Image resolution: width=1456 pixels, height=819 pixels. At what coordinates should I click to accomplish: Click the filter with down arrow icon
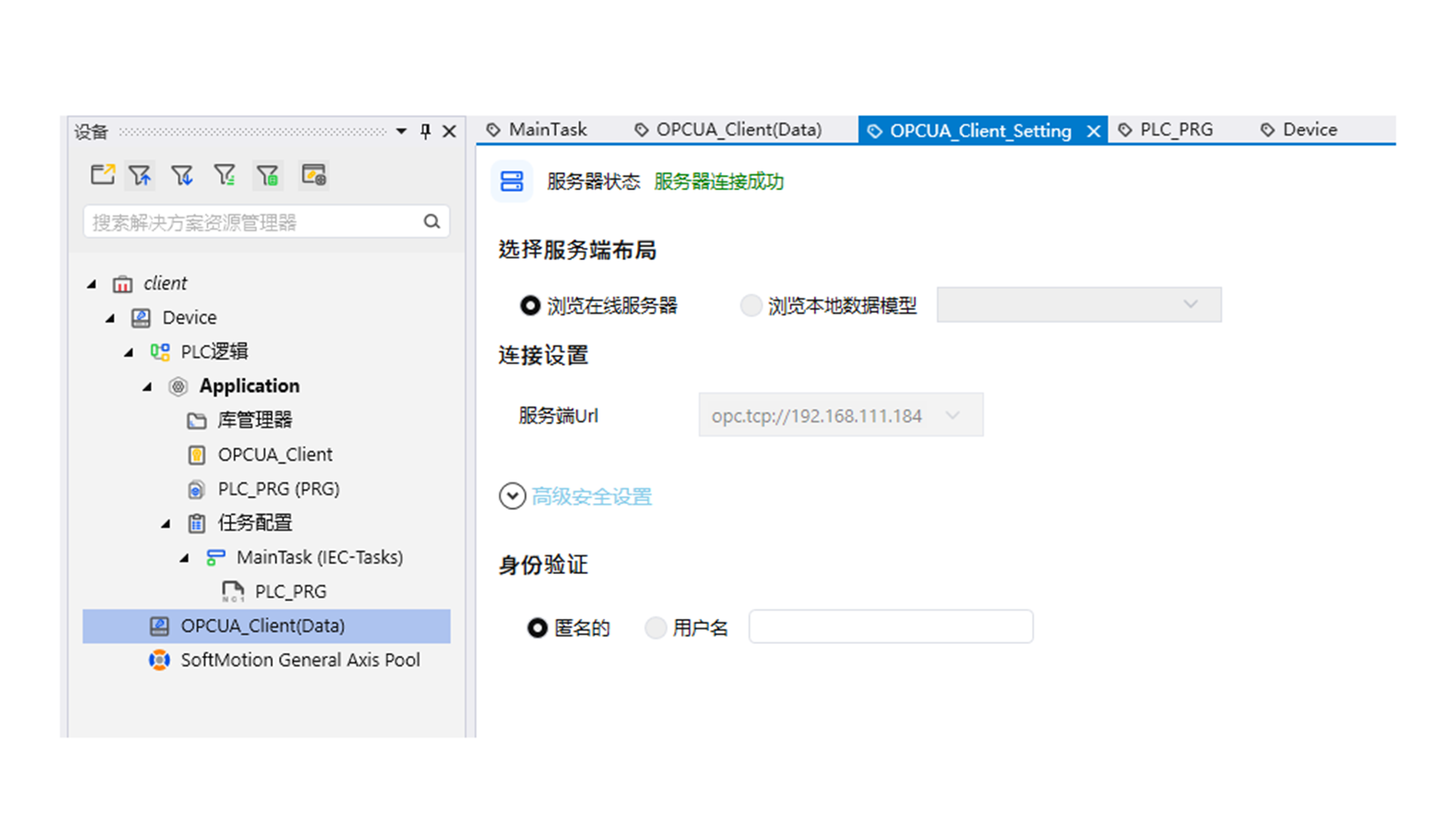click(x=182, y=175)
